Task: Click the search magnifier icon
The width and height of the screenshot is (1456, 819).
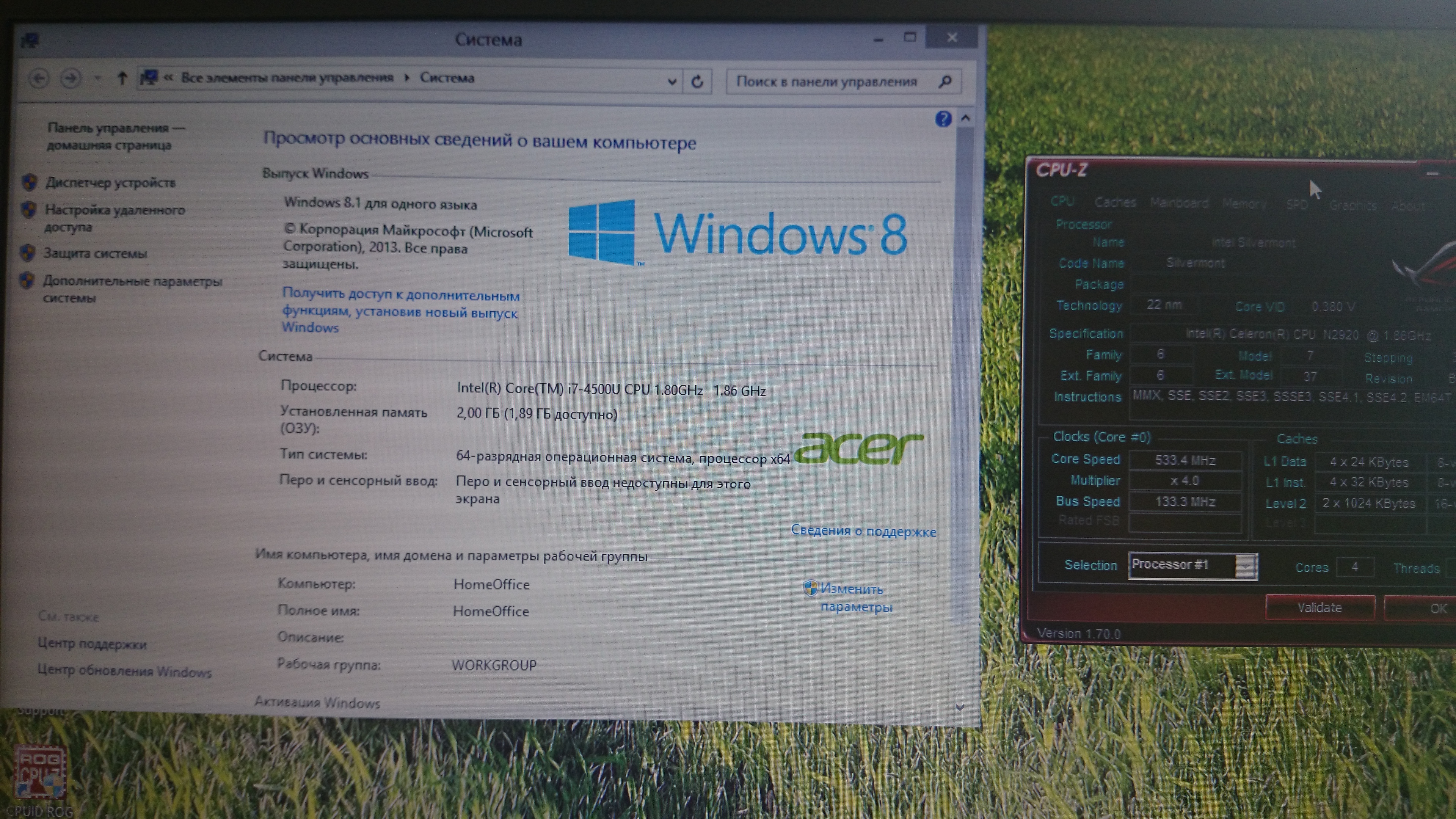Action: click(x=945, y=82)
